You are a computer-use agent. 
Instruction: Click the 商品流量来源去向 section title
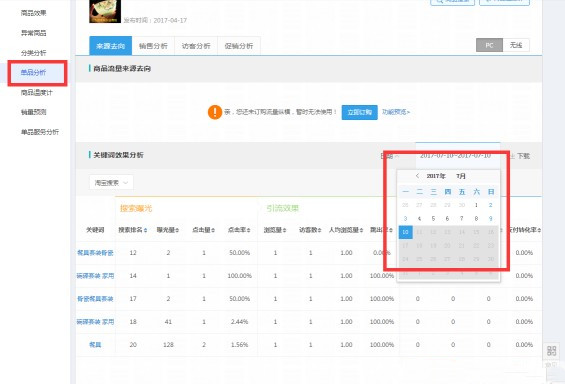(x=122, y=69)
